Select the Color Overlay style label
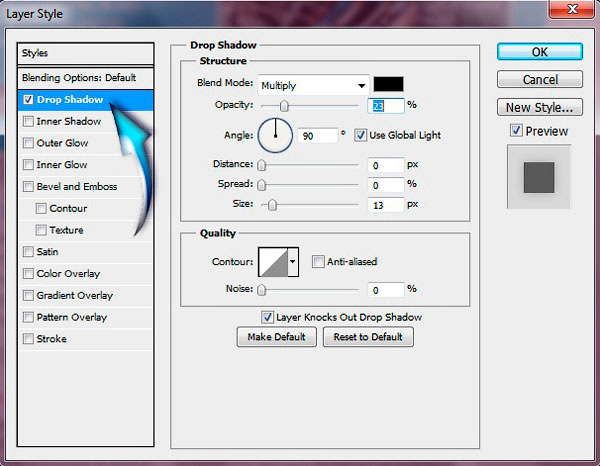The width and height of the screenshot is (600, 466). point(68,274)
